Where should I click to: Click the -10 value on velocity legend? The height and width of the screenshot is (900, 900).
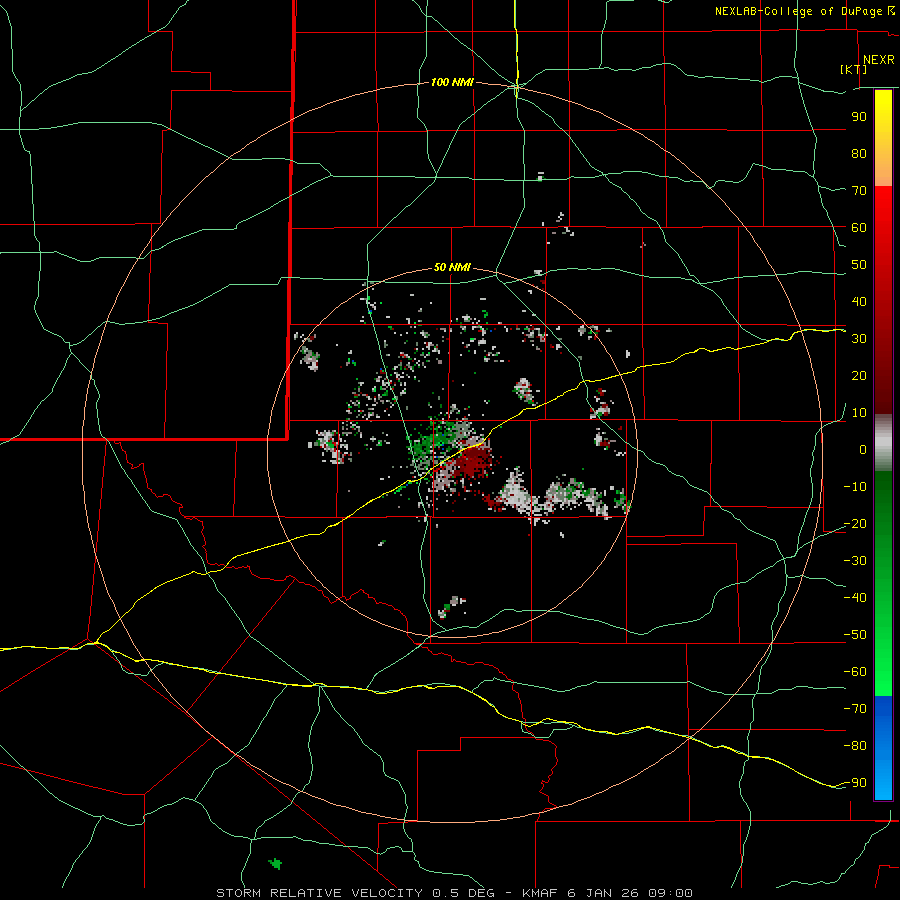[855, 487]
